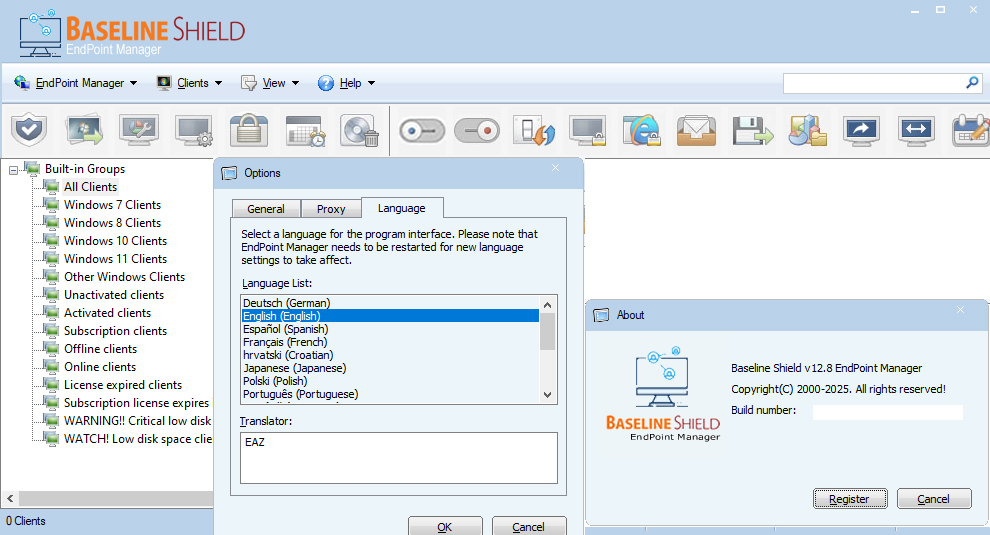
Task: Open the Help menu
Action: pos(347,83)
